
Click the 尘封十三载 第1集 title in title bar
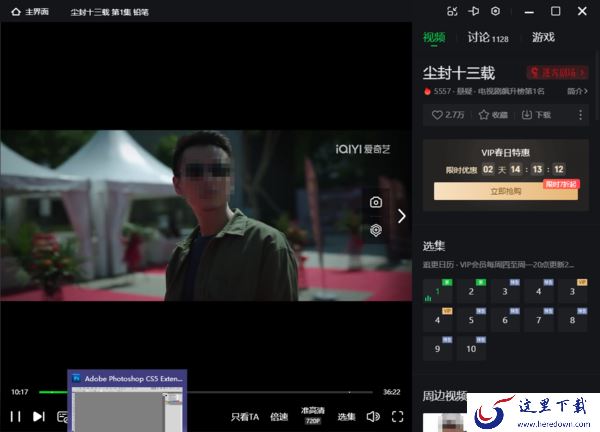[109, 12]
